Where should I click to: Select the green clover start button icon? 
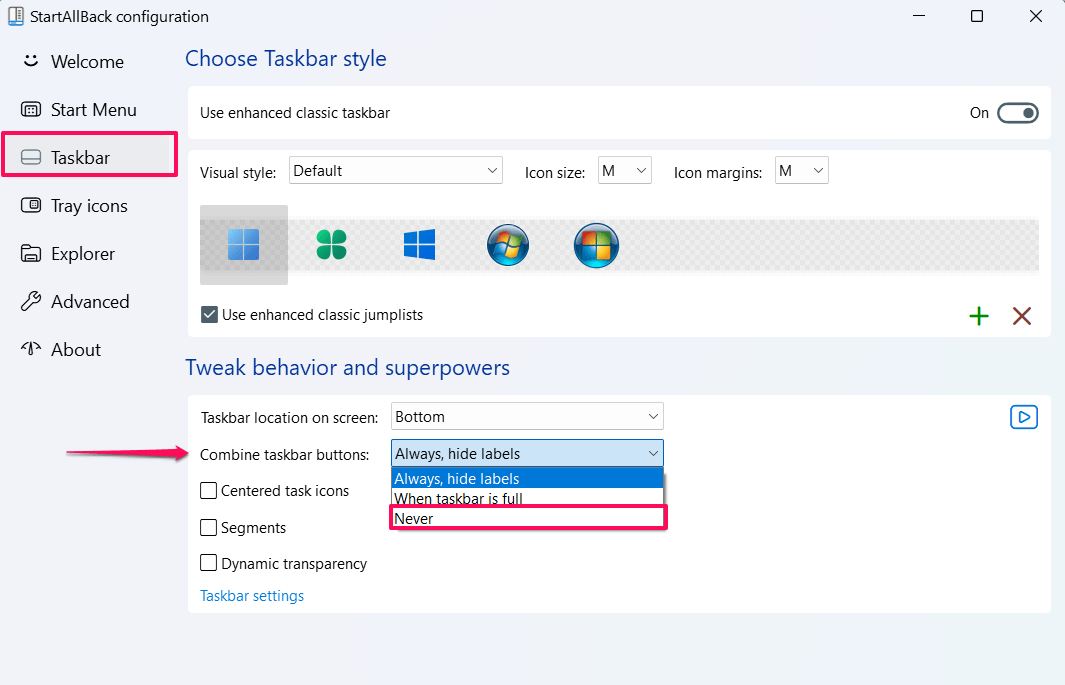331,244
